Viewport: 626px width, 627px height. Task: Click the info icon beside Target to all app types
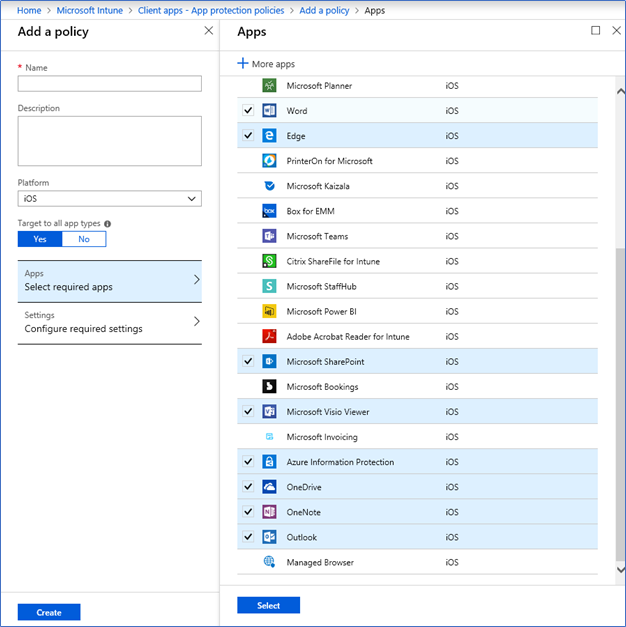108,224
